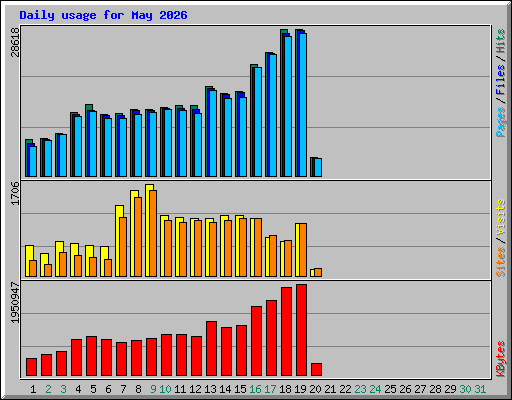
Task: Select the orange Sites bar for day 2
Action: click(48, 271)
